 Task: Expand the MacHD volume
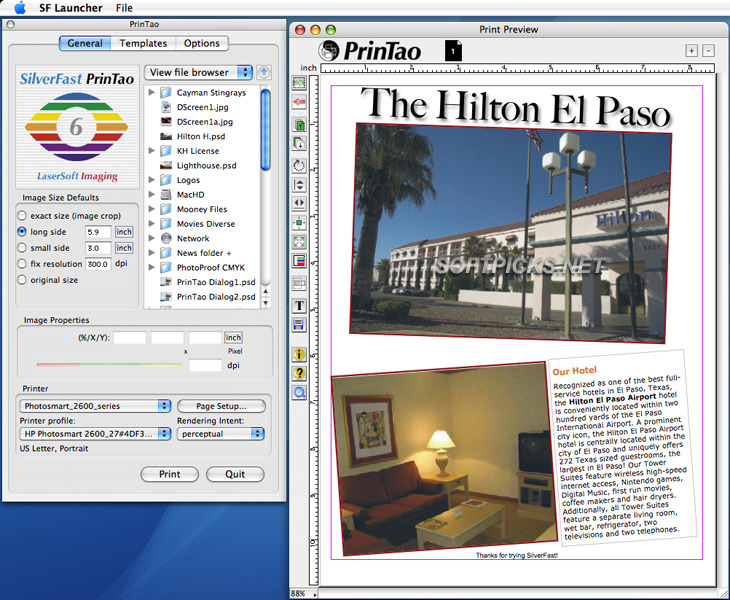click(x=151, y=195)
